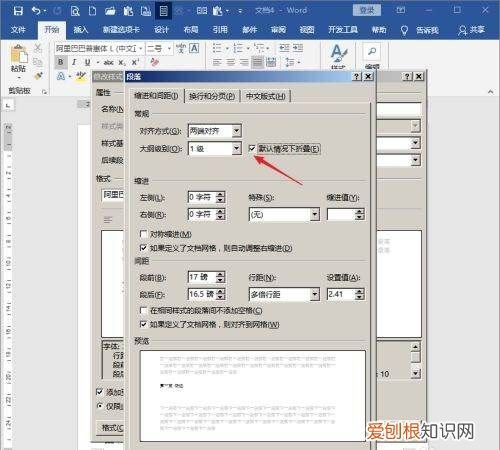
Task: Apply subscript formatting
Action: coord(122,62)
